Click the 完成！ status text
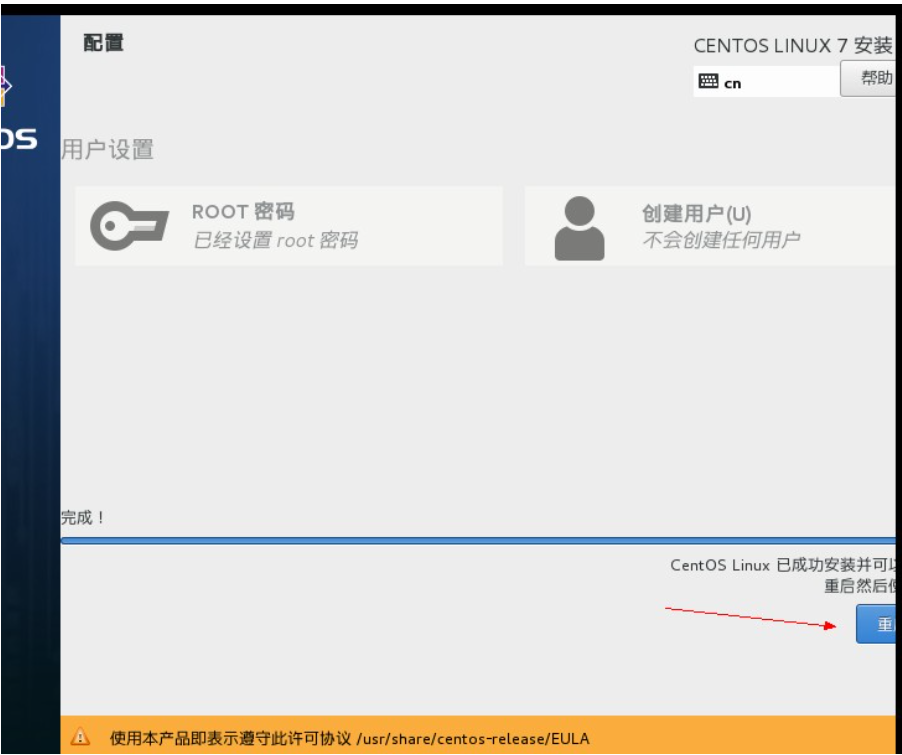This screenshot has width=902, height=755. click(83, 518)
